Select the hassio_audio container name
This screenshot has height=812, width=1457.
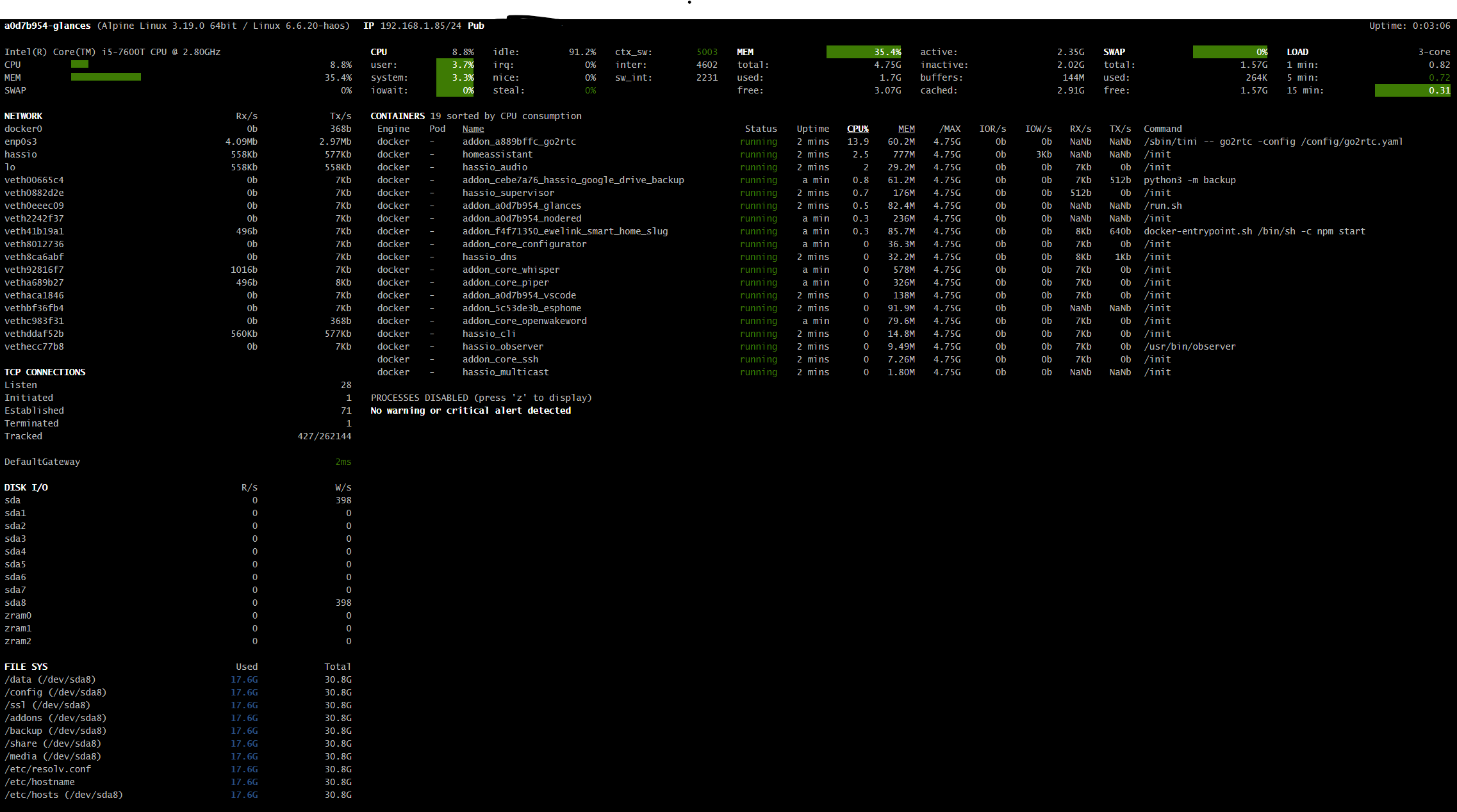coord(495,167)
